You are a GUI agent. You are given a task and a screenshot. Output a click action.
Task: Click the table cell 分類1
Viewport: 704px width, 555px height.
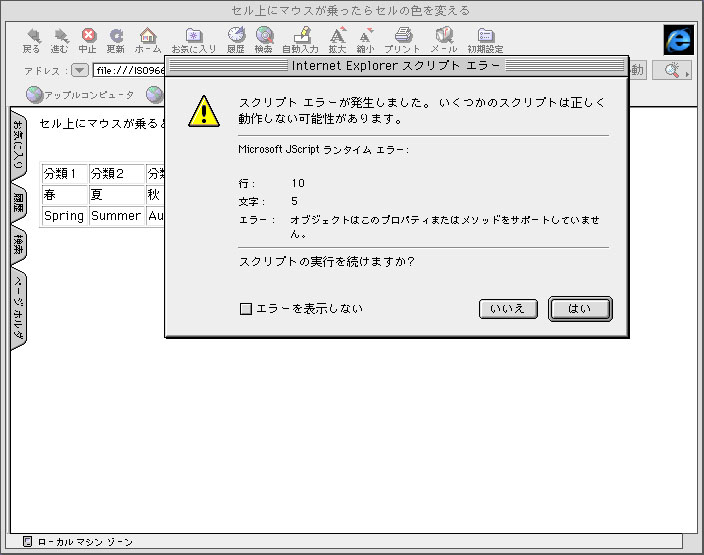65,173
